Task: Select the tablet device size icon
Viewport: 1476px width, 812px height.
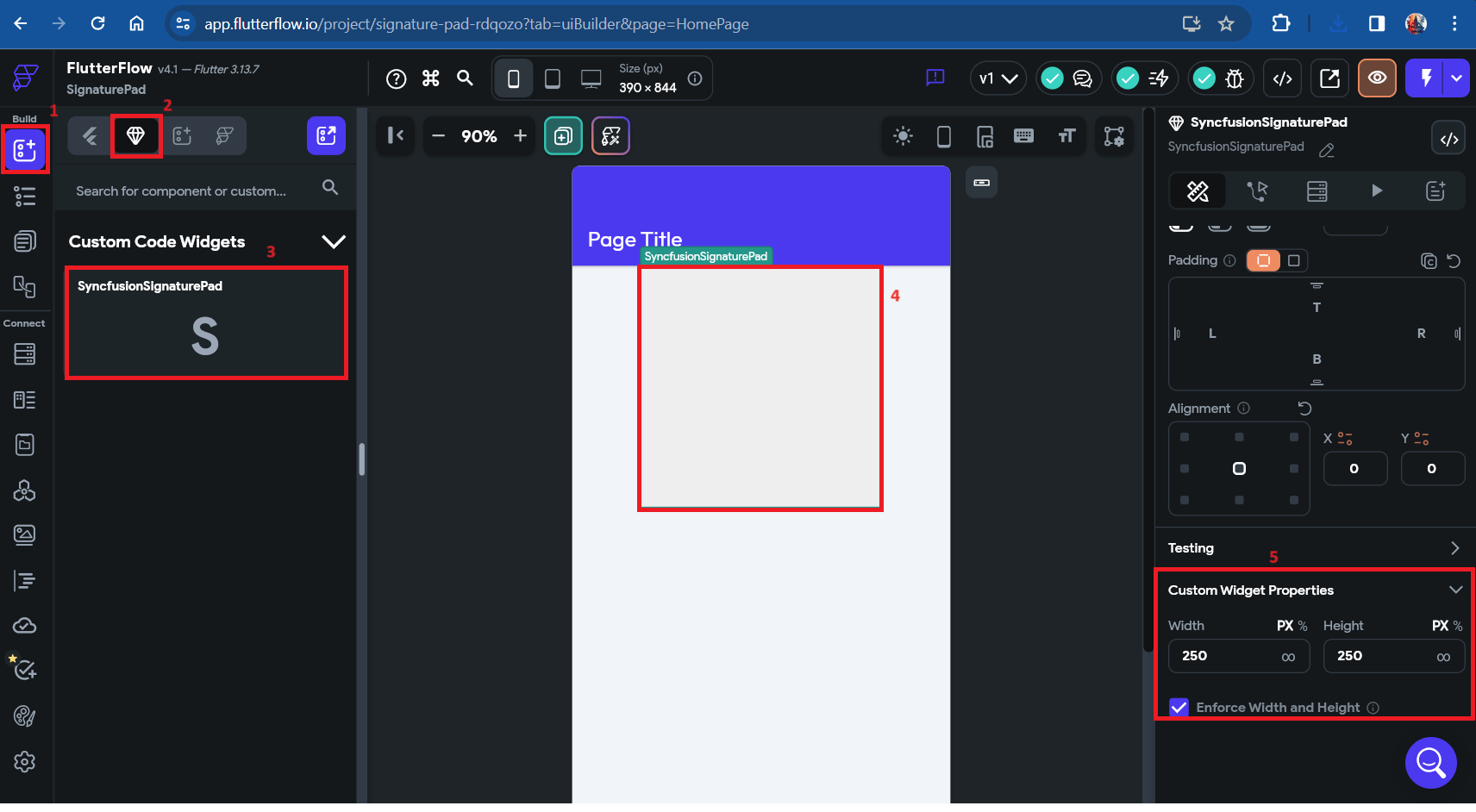Action: [x=553, y=79]
